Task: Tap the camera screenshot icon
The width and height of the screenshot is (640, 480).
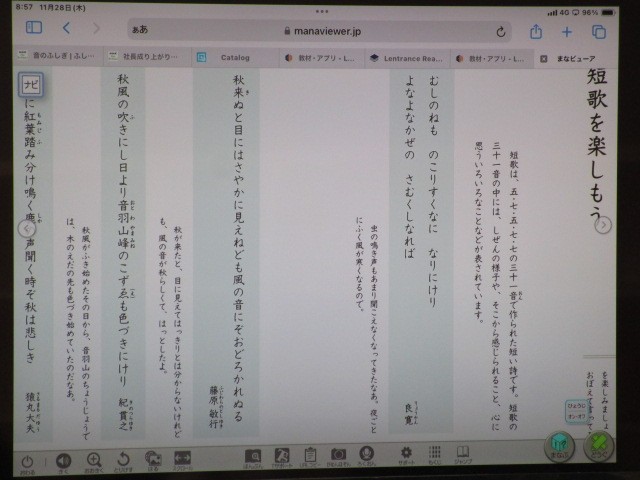Action: tap(338, 456)
